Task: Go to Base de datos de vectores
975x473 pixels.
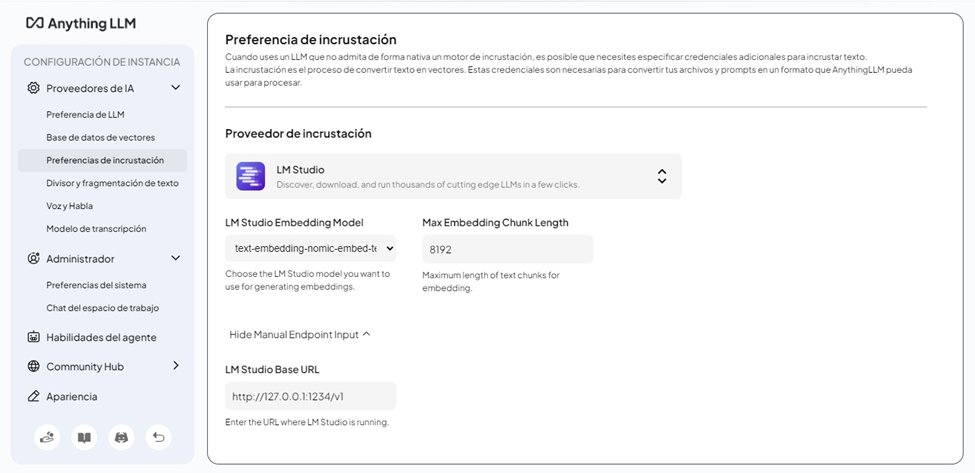Action: (100, 137)
